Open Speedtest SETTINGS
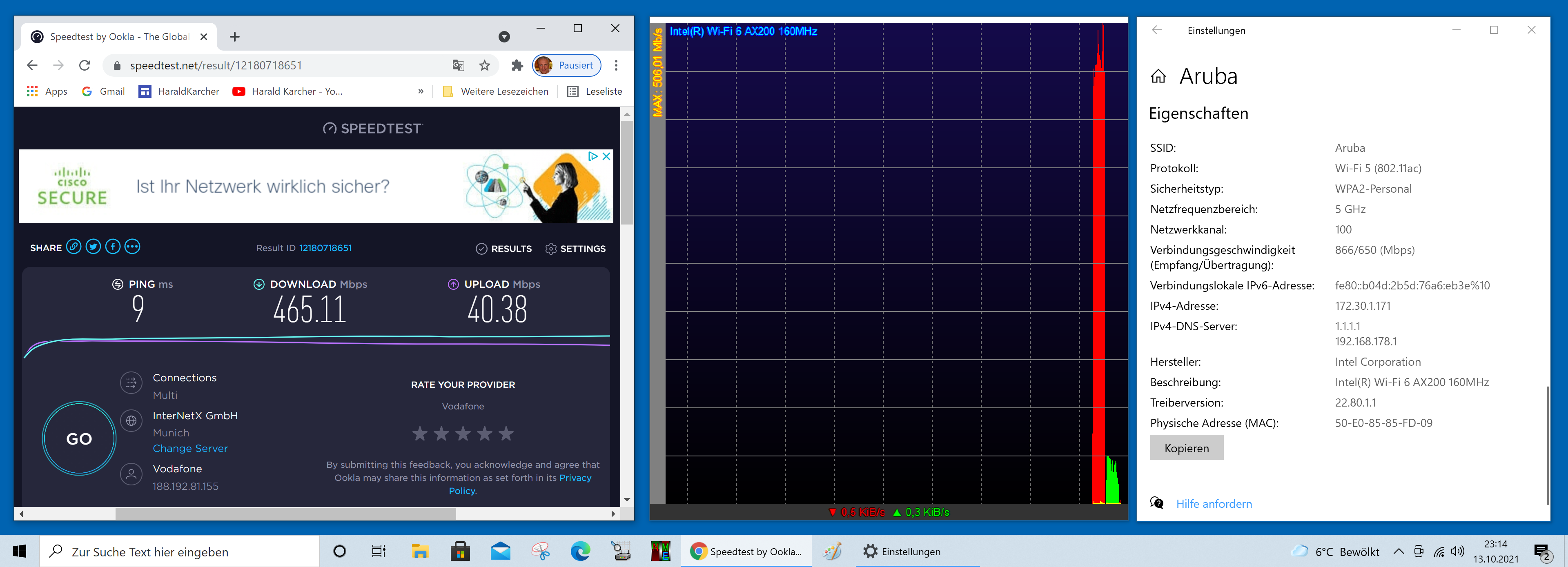The height and width of the screenshot is (567, 1568). (x=575, y=249)
